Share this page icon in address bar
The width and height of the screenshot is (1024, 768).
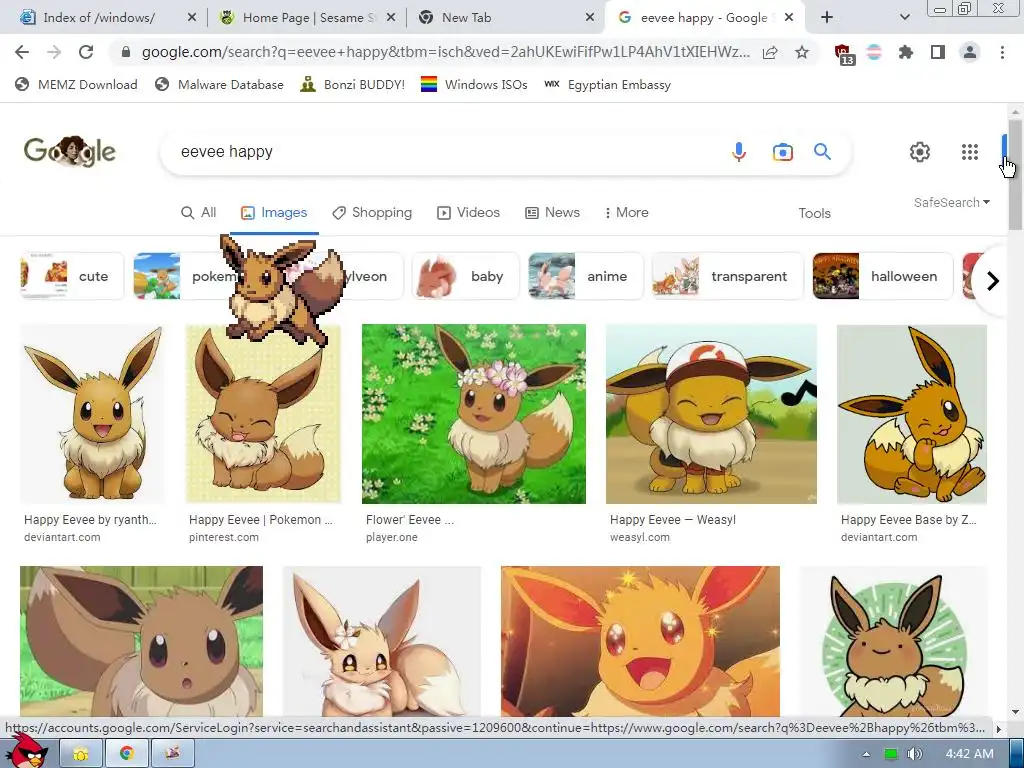(x=770, y=52)
